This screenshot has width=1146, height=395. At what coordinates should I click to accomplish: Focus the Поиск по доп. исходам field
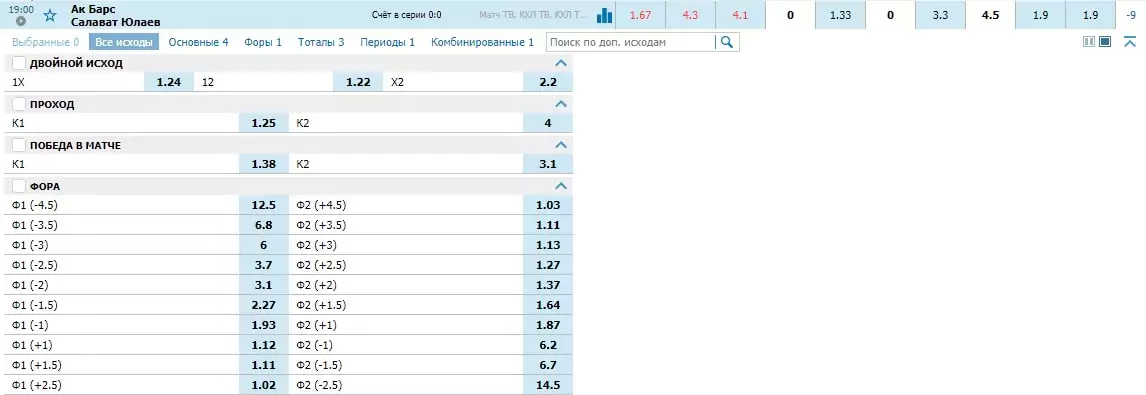(631, 42)
